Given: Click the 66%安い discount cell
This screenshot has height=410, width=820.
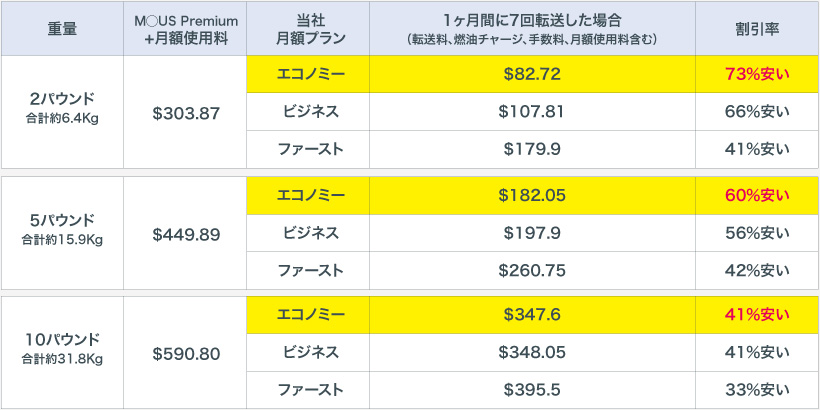Looking at the screenshot, I should [x=757, y=111].
